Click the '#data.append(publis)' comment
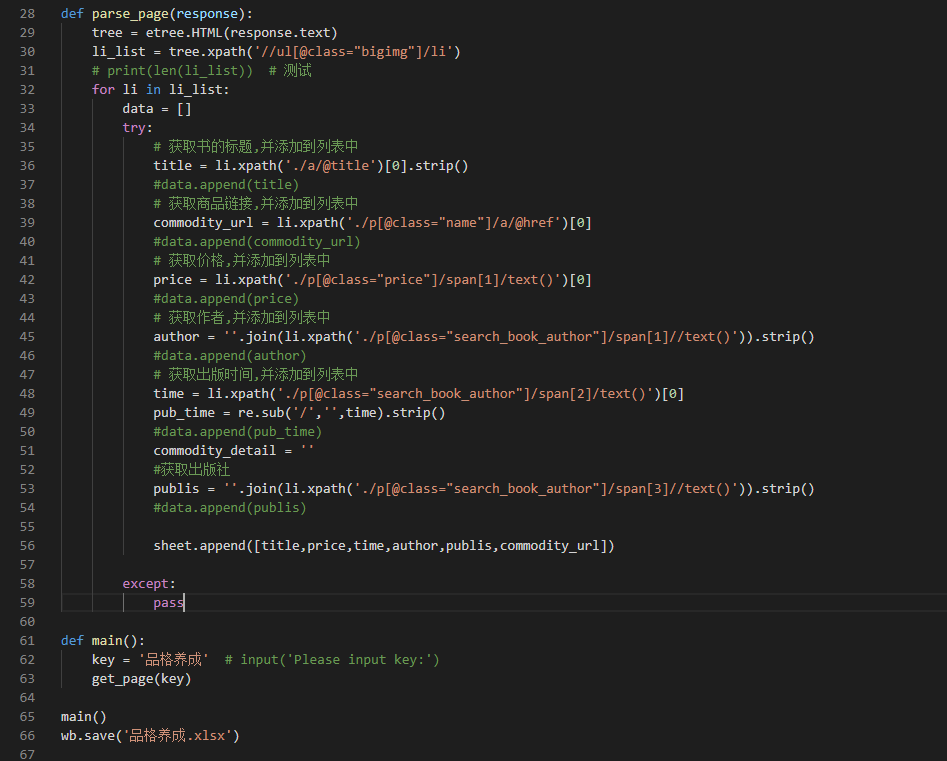 click(230, 508)
